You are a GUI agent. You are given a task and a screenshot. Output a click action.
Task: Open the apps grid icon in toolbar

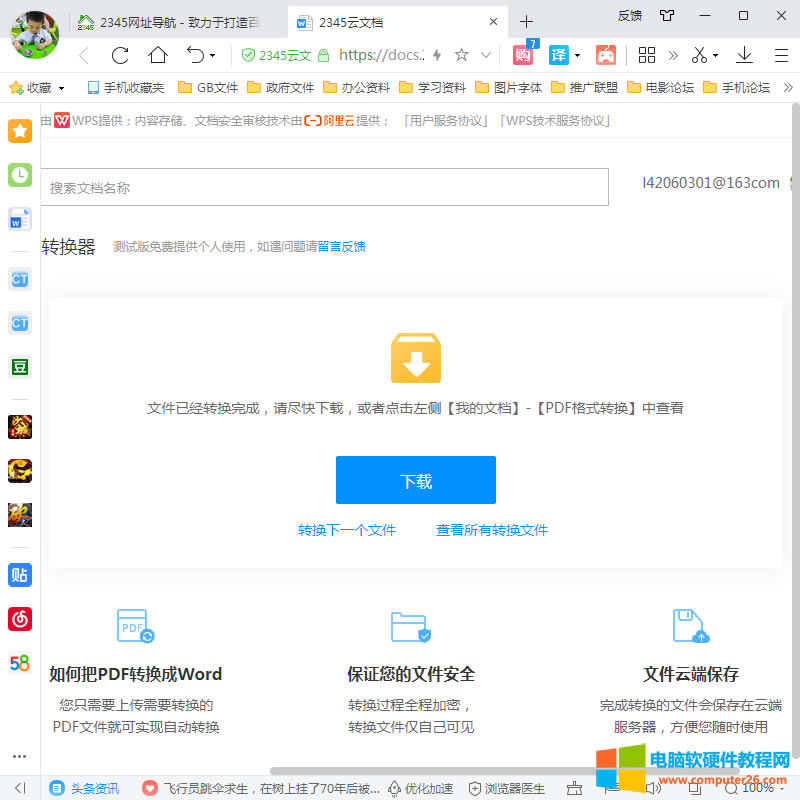646,55
